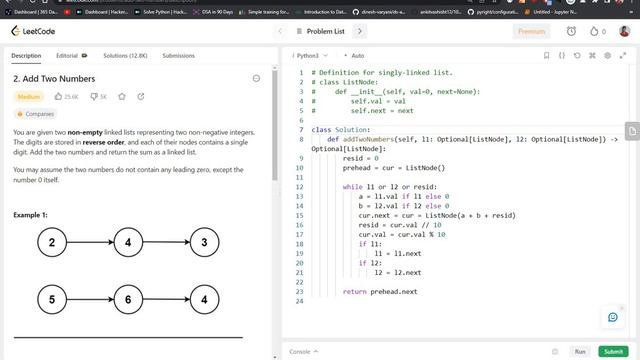Image resolution: width=640 pixels, height=360 pixels.
Task: Expand the Console panel
Action: click(303, 351)
